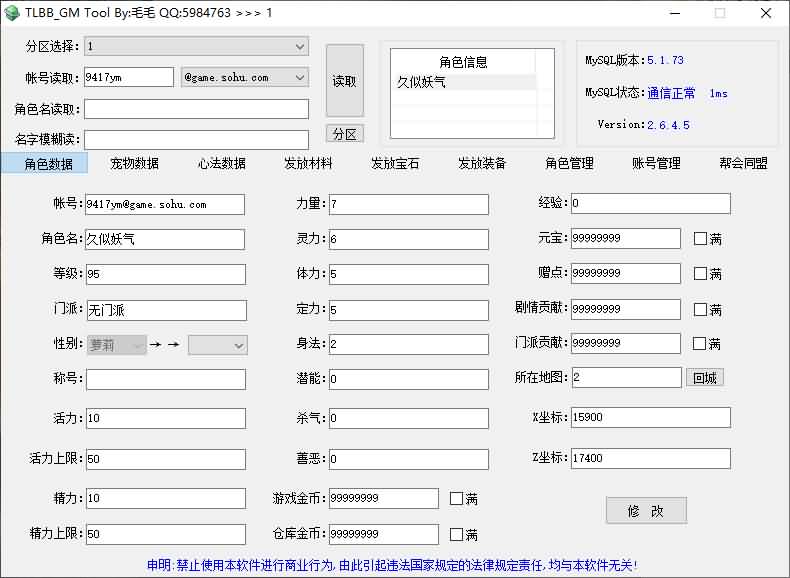Click the 通信正常 MySQL status text
Screen dimensions: 790x578
tap(671, 93)
